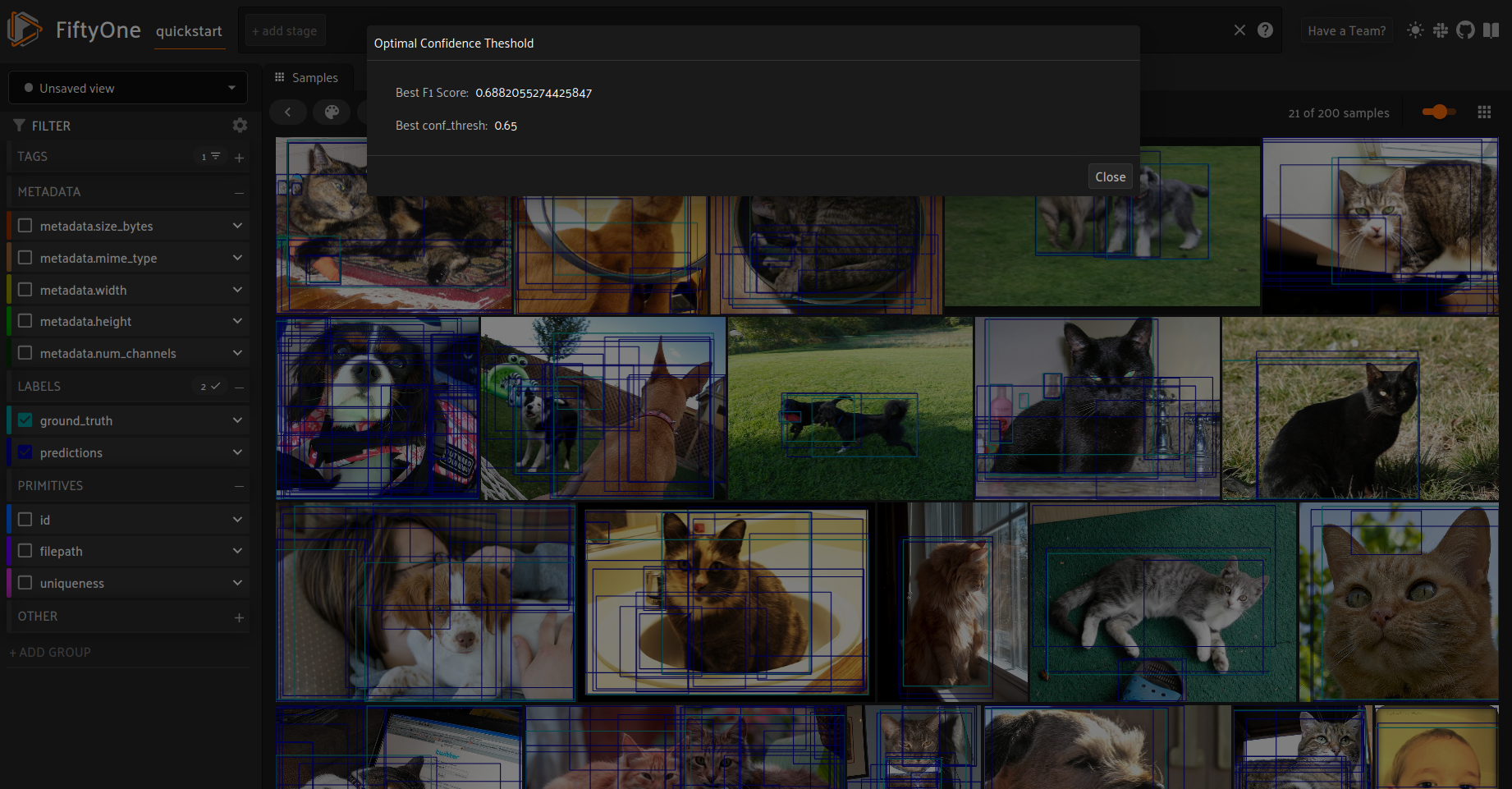The image size is (1512, 789).
Task: Enable metadata.mime_type checkbox
Action: click(25, 258)
